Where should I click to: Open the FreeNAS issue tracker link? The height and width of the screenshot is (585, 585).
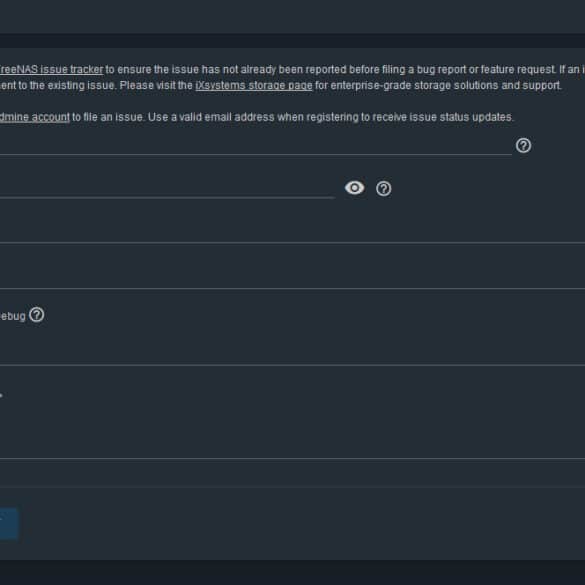[51, 69]
